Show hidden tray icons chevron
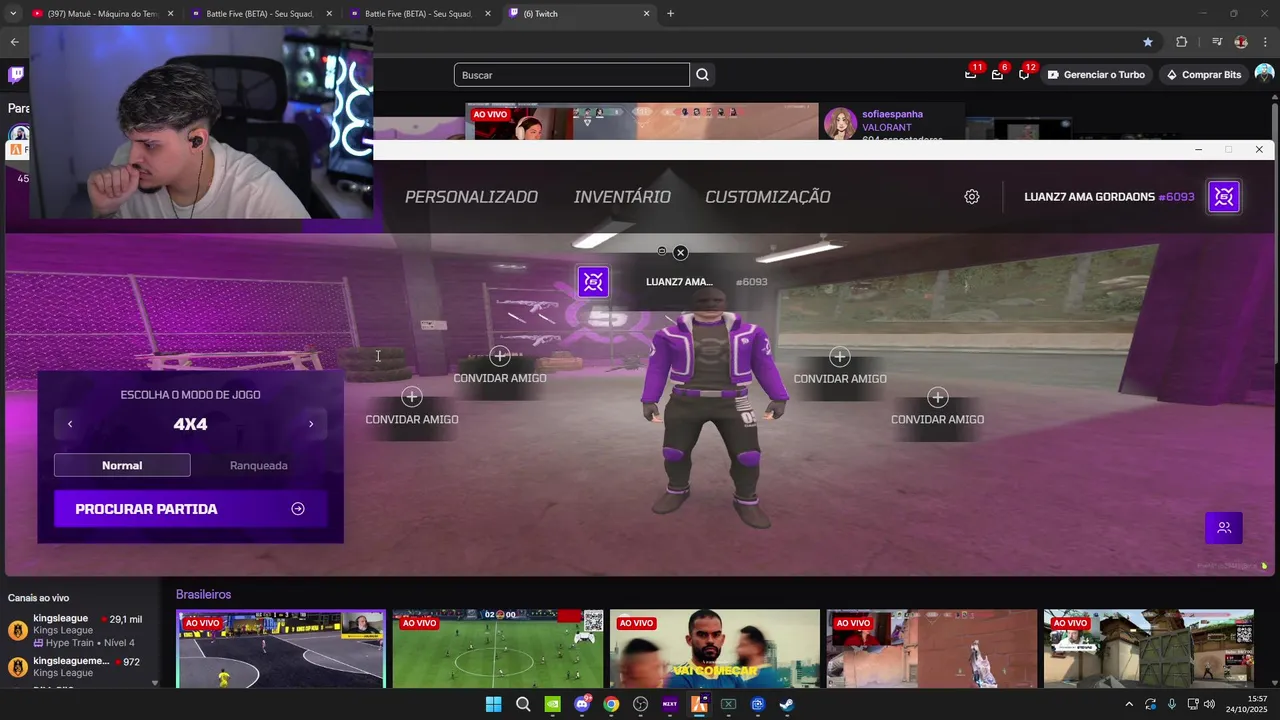 (x=1129, y=704)
